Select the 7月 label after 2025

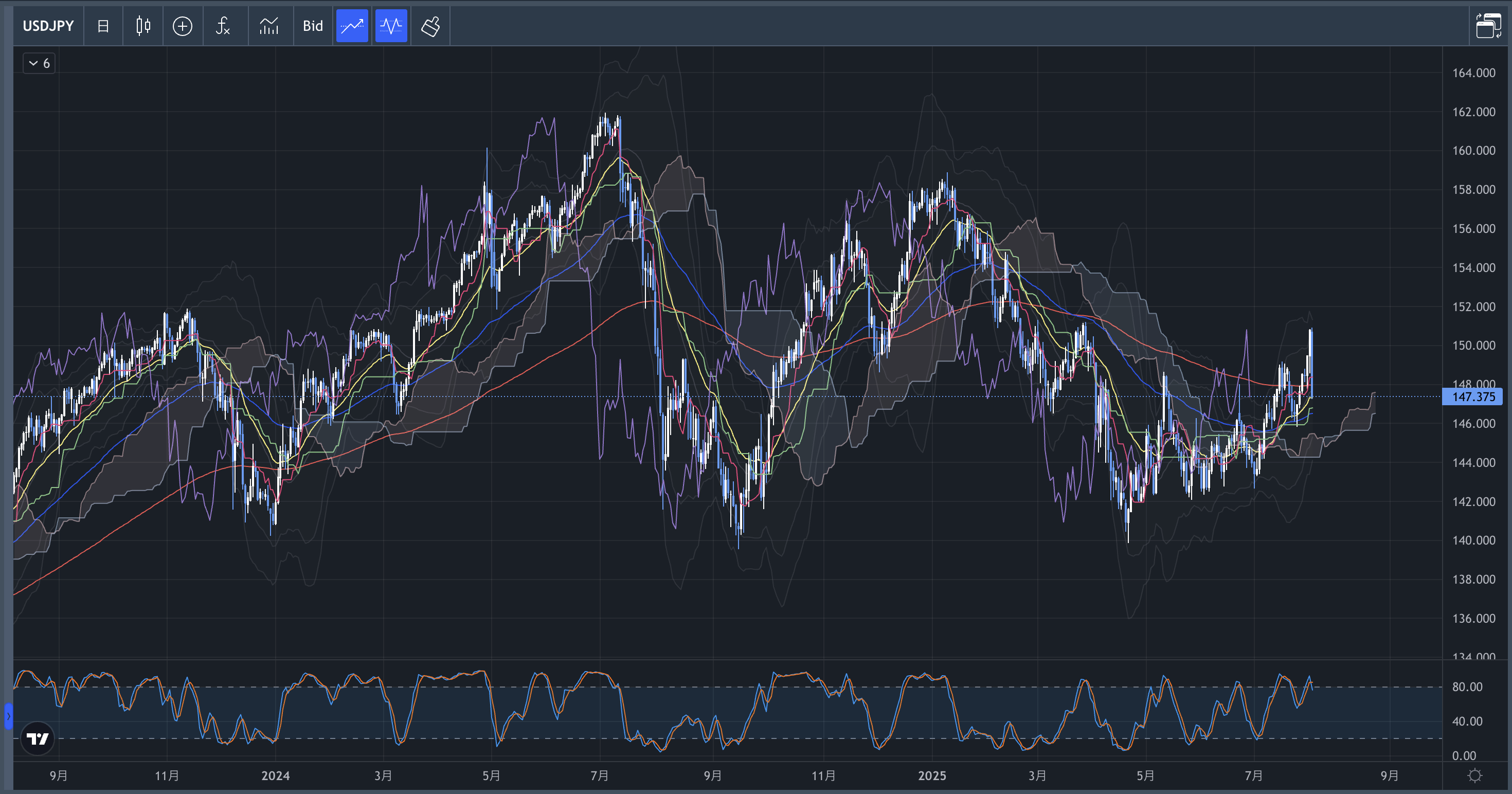(x=1254, y=776)
